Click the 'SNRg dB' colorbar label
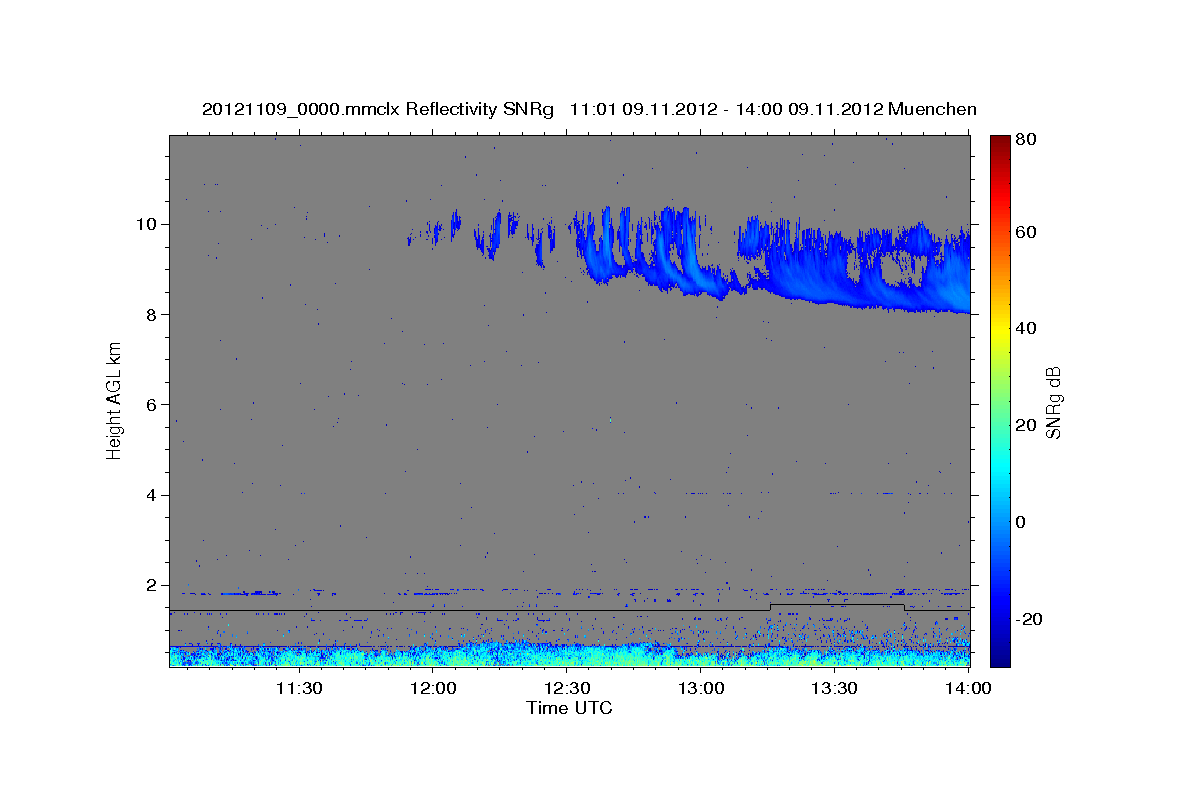1200x800 pixels. pyautogui.click(x=1052, y=401)
